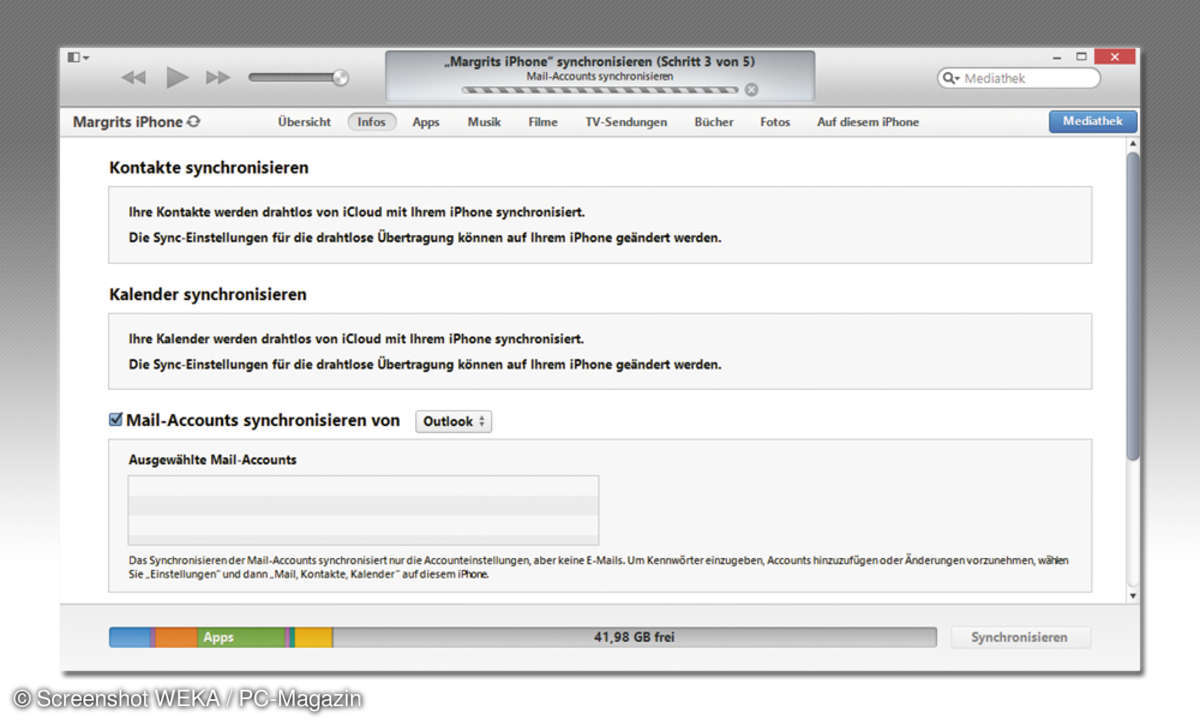This screenshot has width=1200, height=720.
Task: Select Margrits iPhone device label
Action: [x=128, y=122]
